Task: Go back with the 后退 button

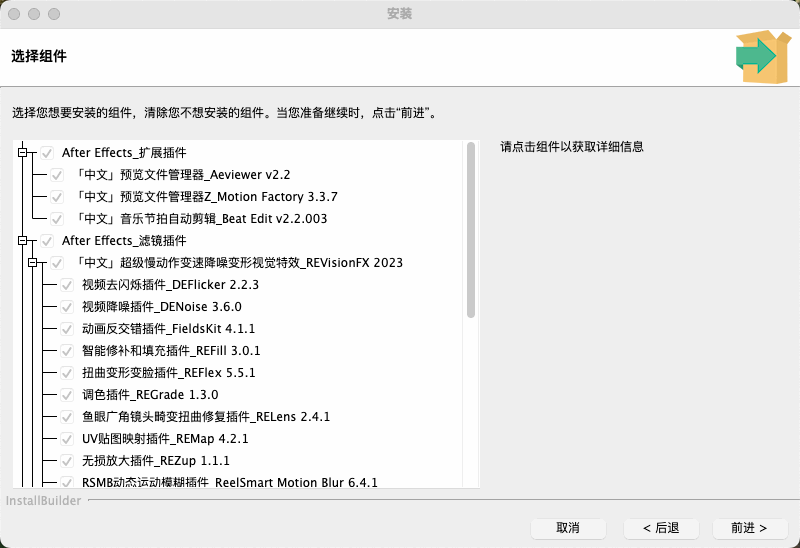Action: tap(661, 528)
